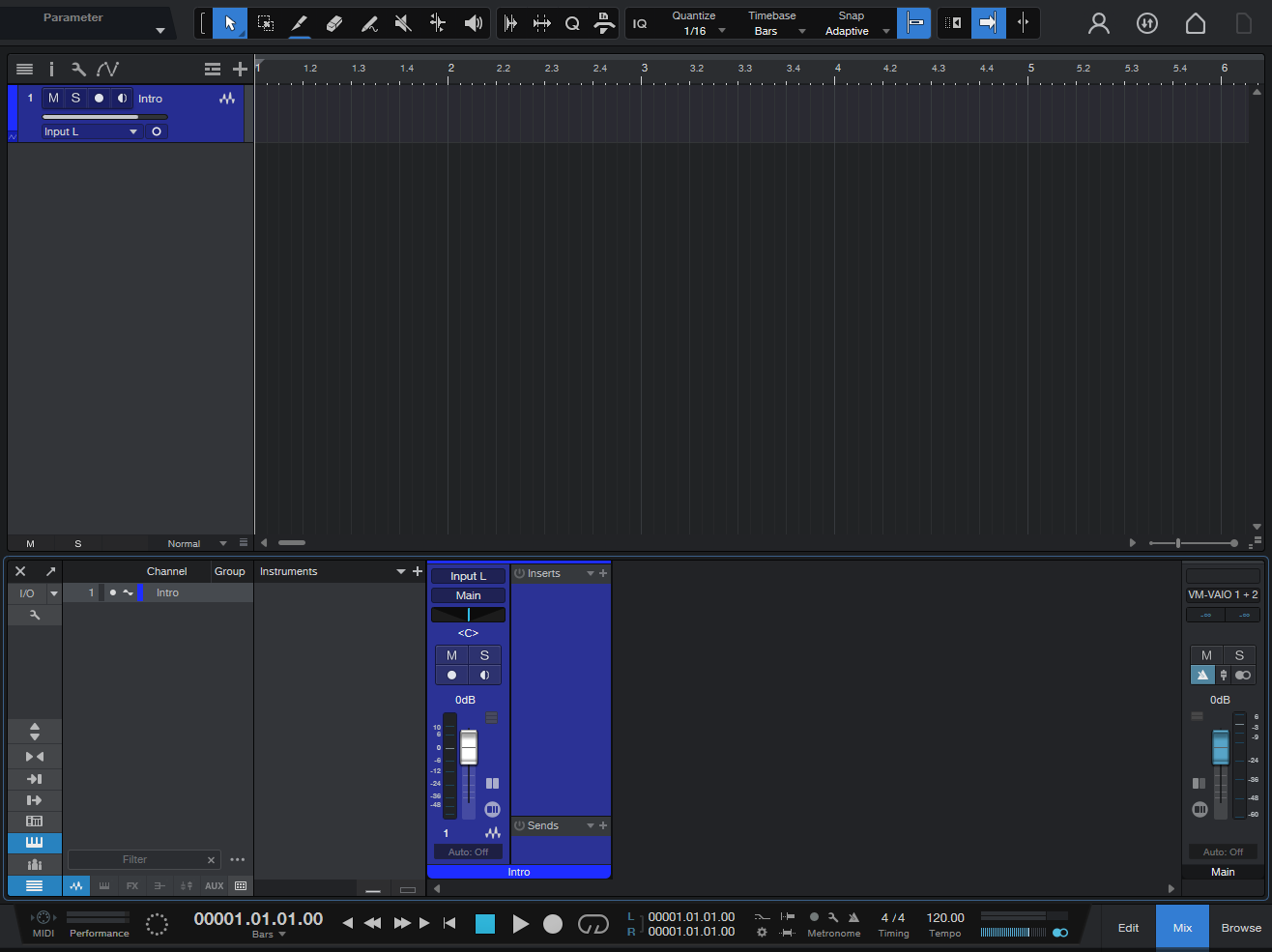Click the Add Tracks plus icon

point(240,69)
